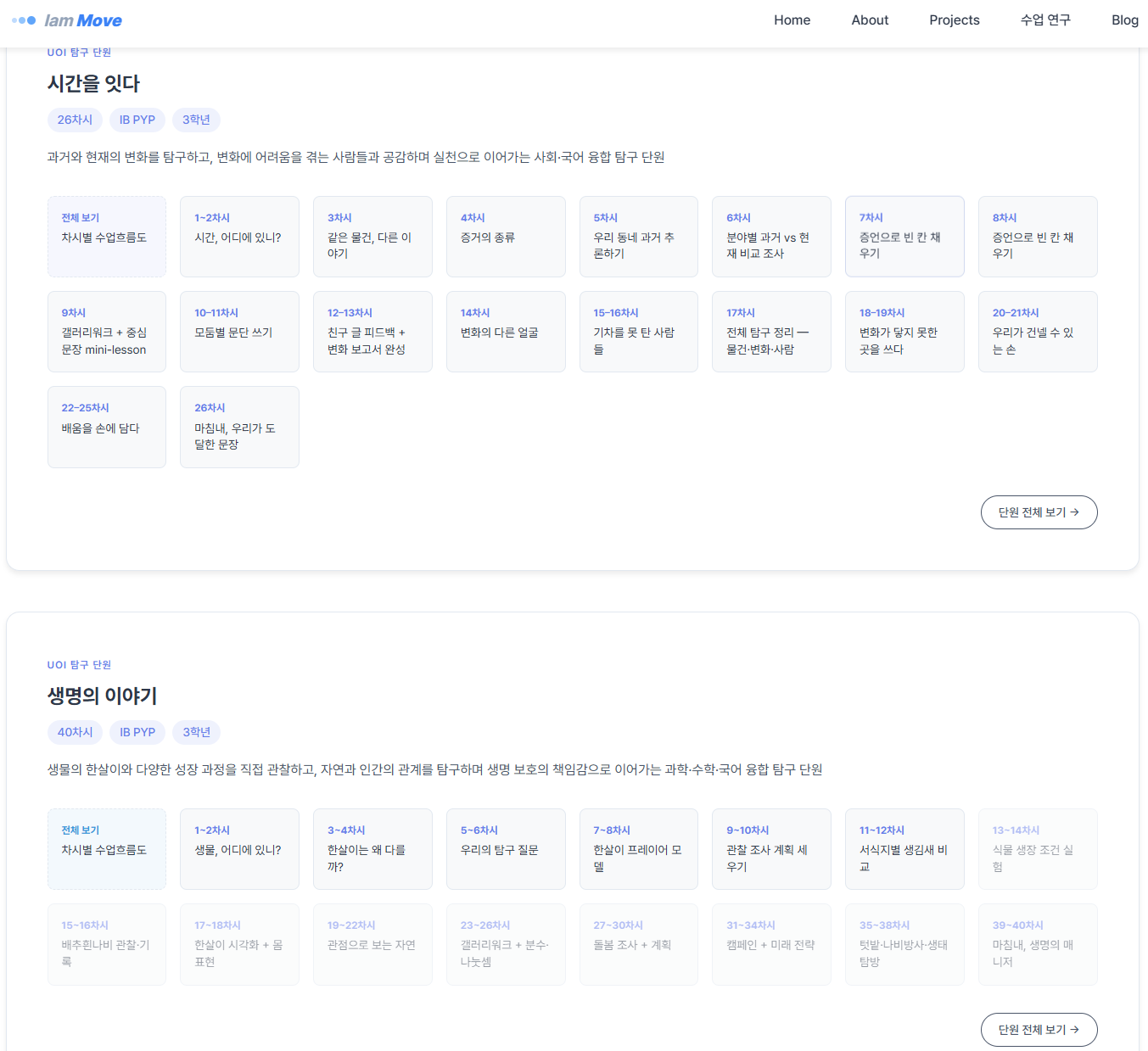Viewport: 1148px width, 1051px height.
Task: Open the 17차시 전체 탐구 정리 card
Action: [771, 332]
